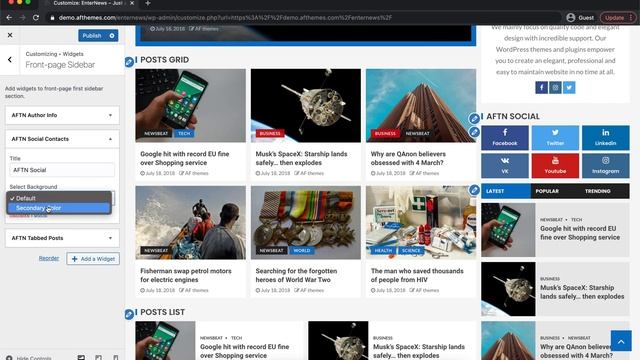Image resolution: width=640 pixels, height=360 pixels.
Task: Go back with the customizer left chevron
Action: 10,60
